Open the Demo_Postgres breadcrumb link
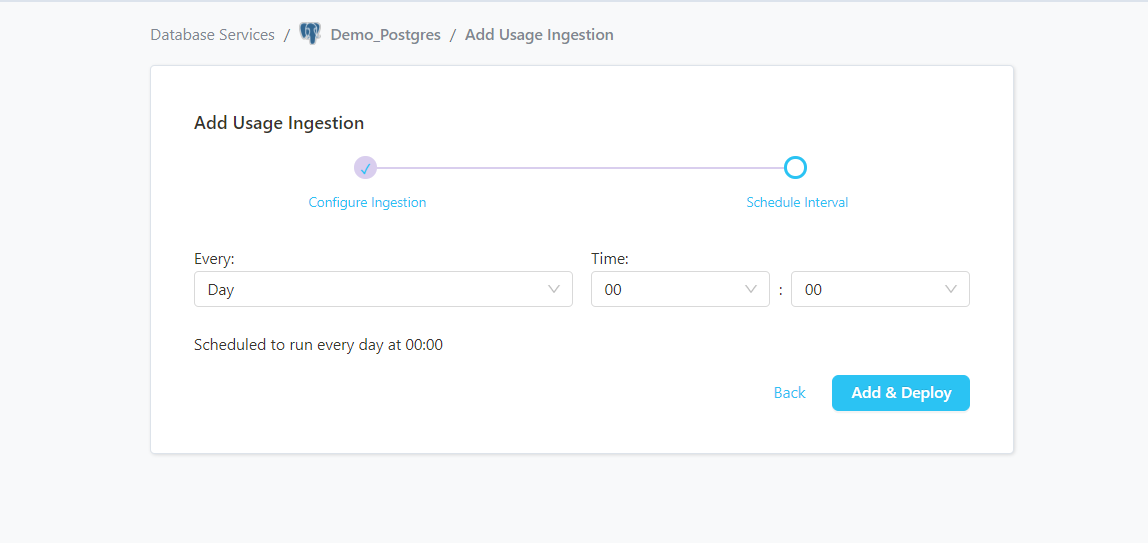 (x=385, y=35)
